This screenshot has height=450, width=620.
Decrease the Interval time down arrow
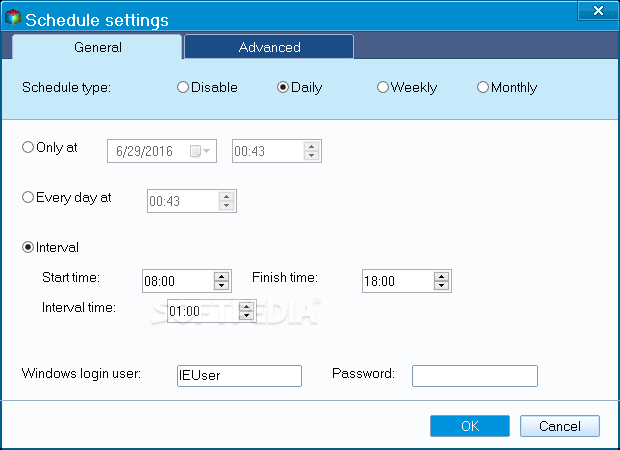(246, 316)
